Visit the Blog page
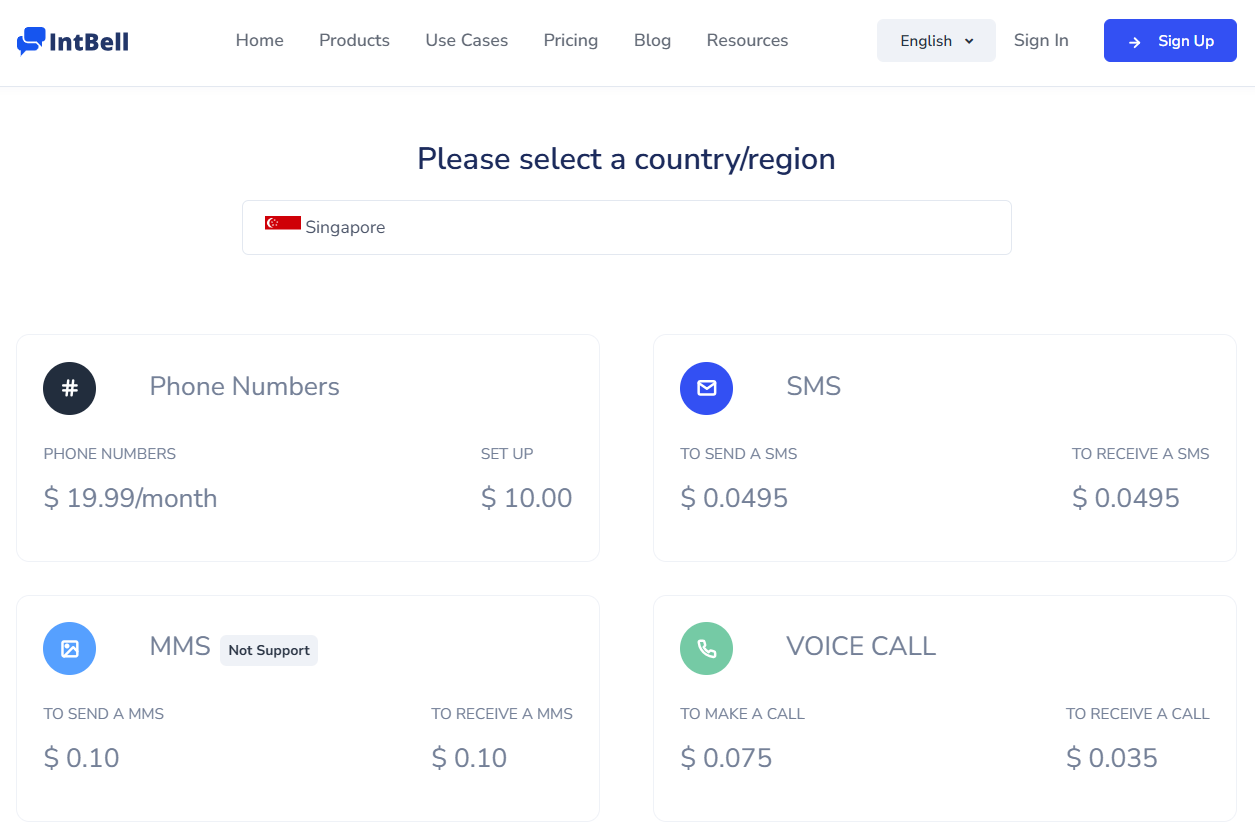The image size is (1255, 839). 652,40
